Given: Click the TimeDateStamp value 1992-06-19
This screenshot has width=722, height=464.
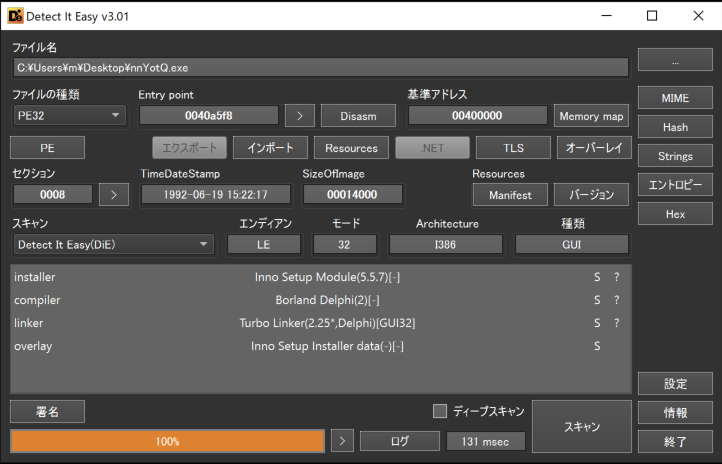Looking at the screenshot, I should (215, 194).
